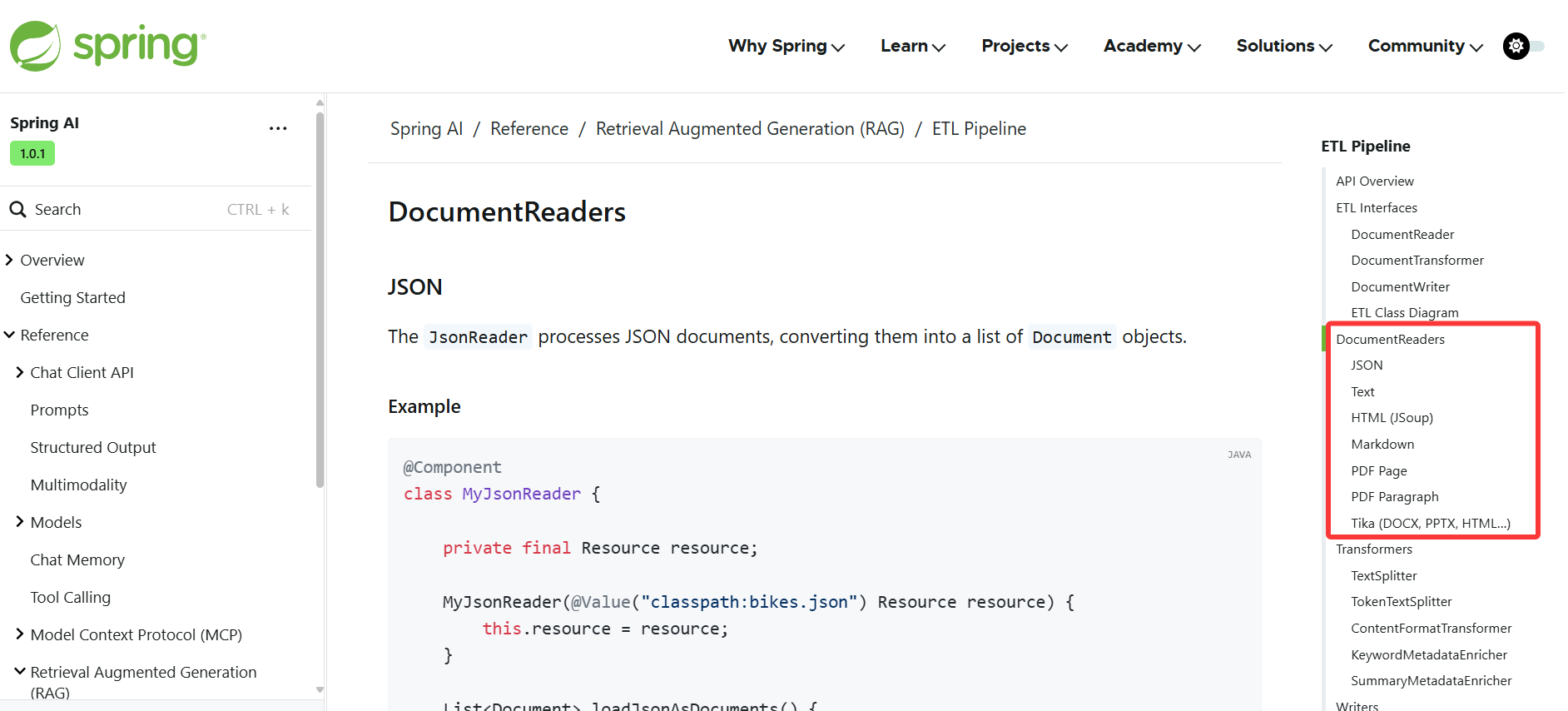Viewport: 1568px width, 711px height.
Task: Jump to Tika (DOCX, PPTX, HTML...) section
Action: [x=1431, y=523]
